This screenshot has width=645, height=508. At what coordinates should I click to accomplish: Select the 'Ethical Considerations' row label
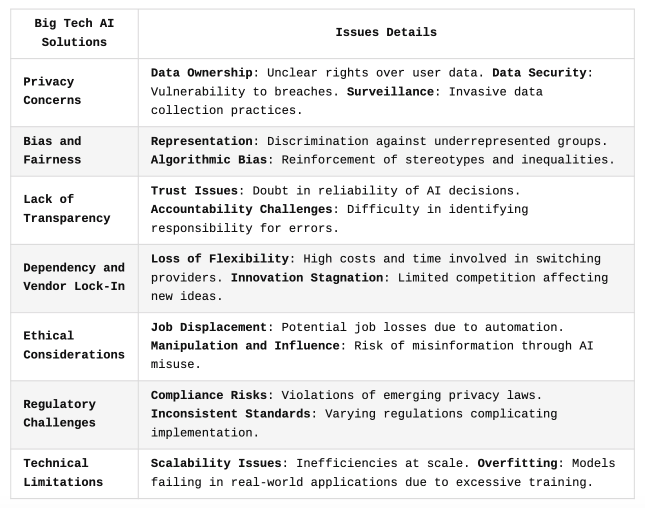[x=74, y=345]
